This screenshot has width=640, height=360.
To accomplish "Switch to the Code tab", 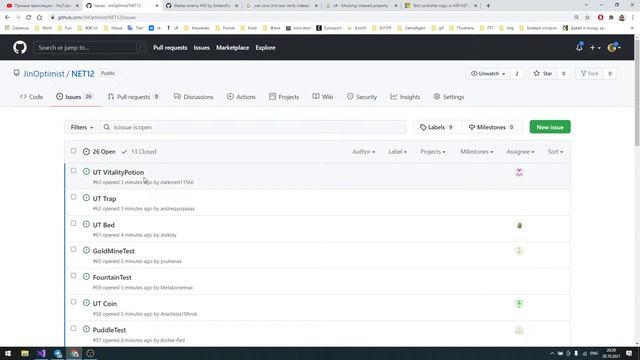I will 31,97.
